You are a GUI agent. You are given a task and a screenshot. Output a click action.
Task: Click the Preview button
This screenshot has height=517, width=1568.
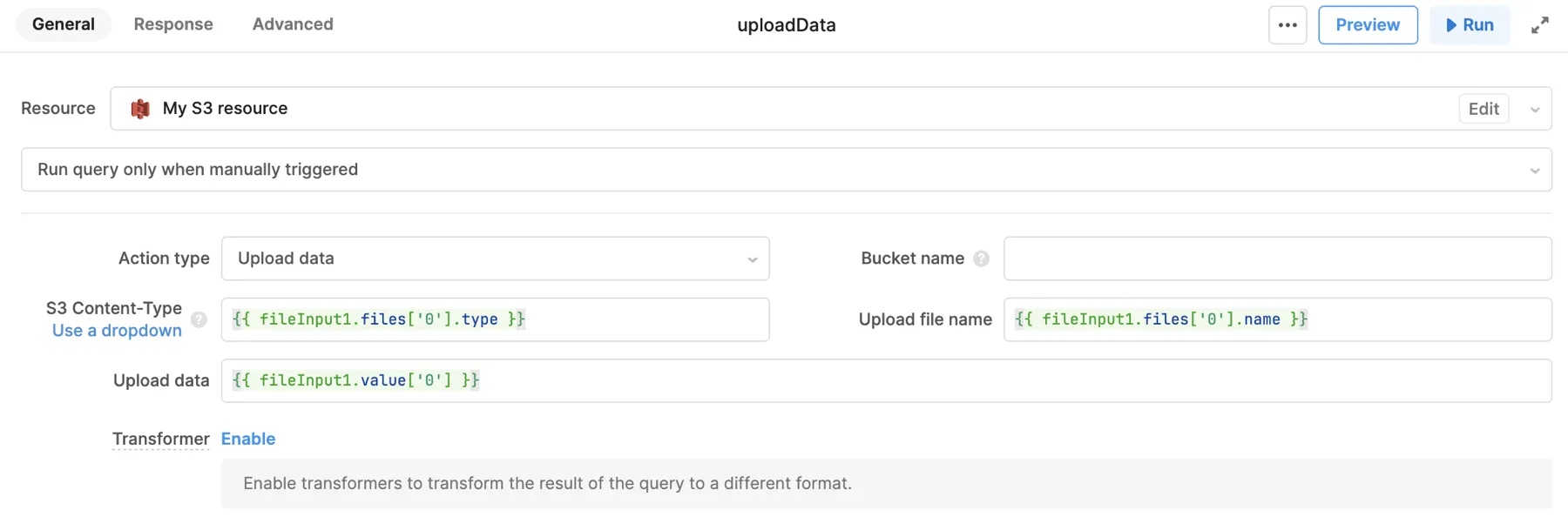click(x=1368, y=25)
